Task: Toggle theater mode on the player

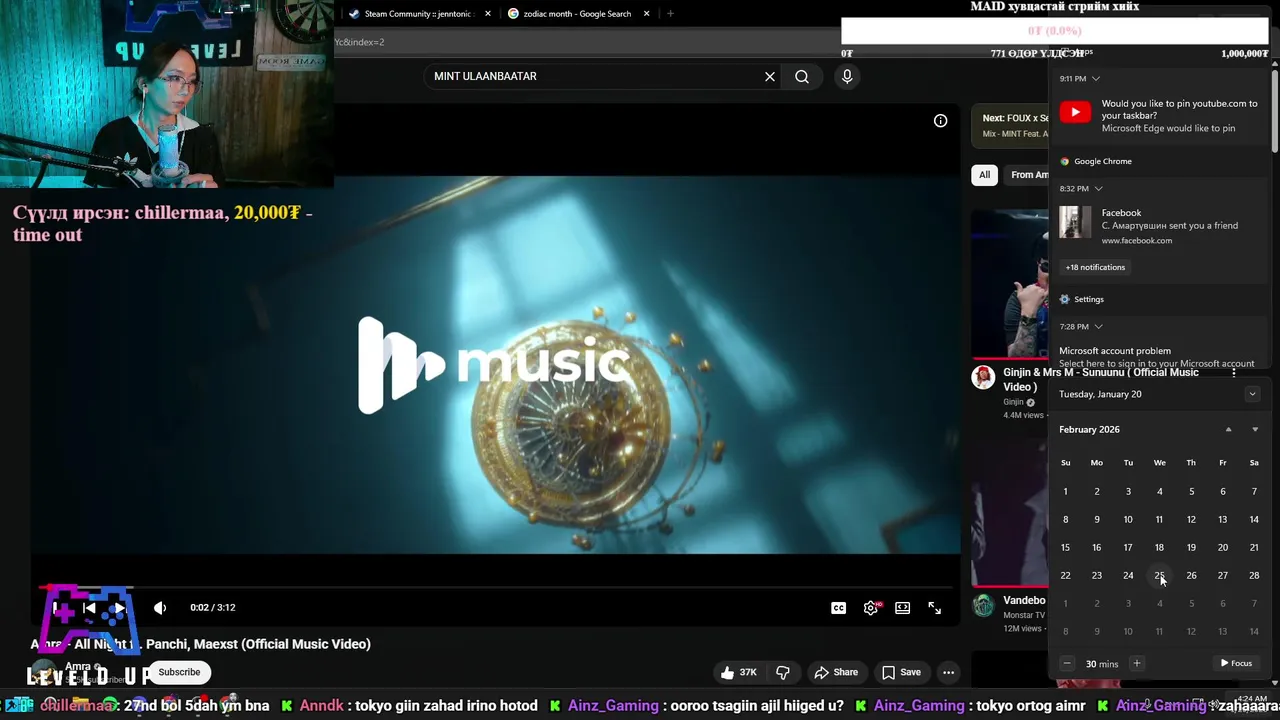Action: 902,608
